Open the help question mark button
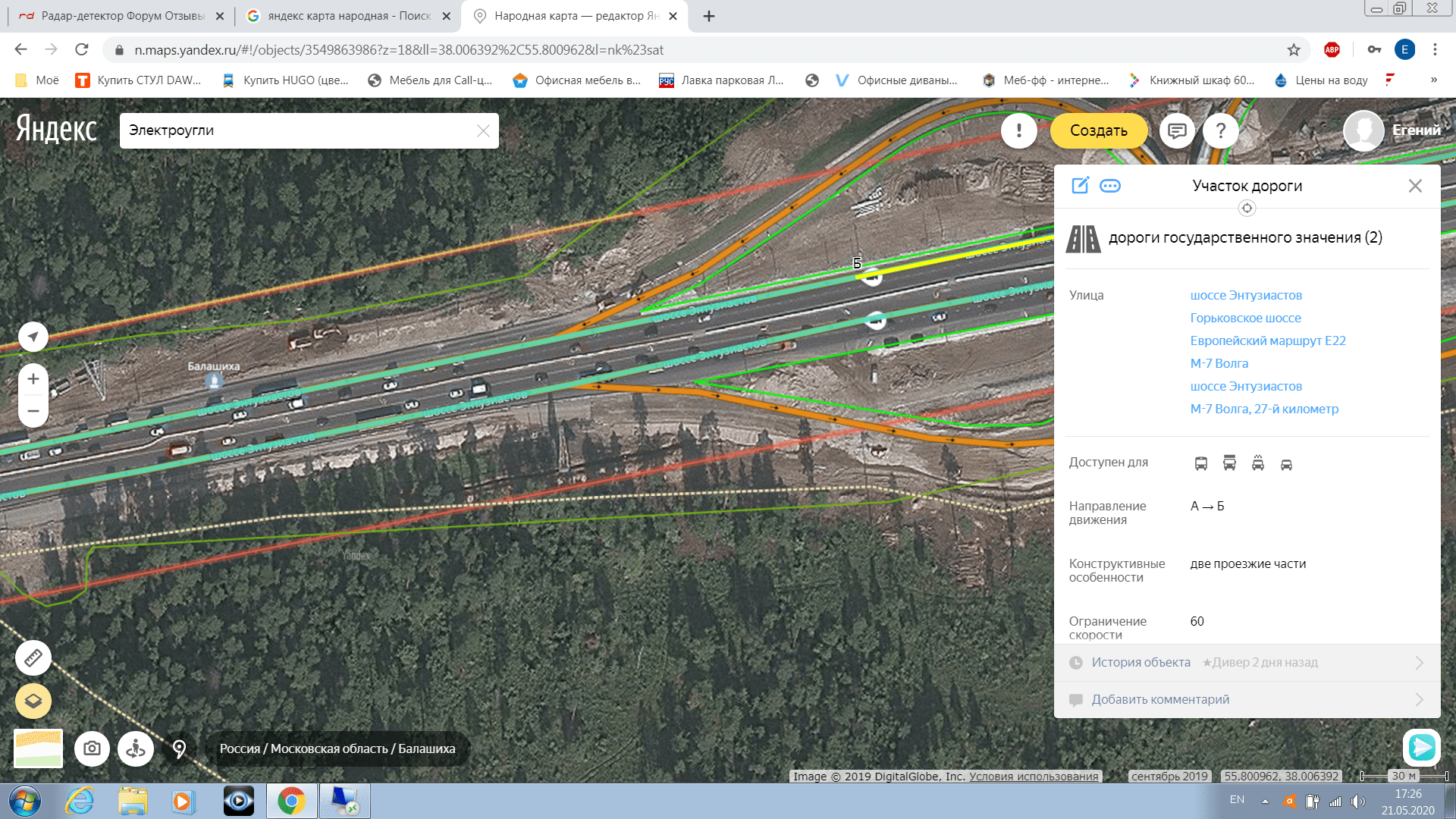1456x819 pixels. [x=1220, y=131]
